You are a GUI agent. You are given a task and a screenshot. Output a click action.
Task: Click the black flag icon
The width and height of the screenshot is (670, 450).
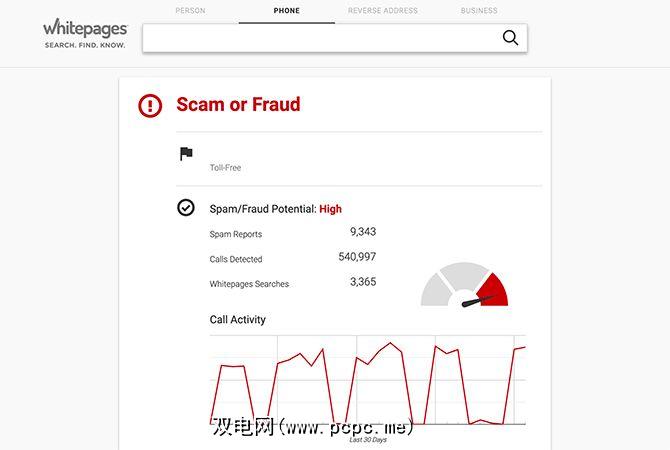[186, 154]
